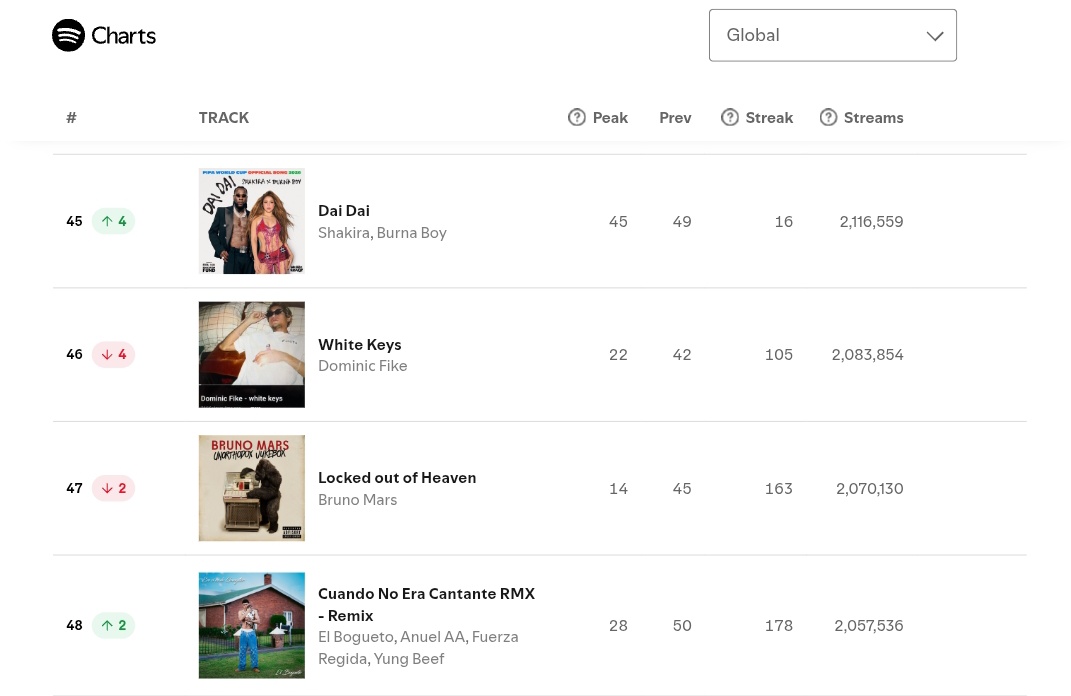Click the Streams column header
1071x696 pixels.
click(873, 117)
